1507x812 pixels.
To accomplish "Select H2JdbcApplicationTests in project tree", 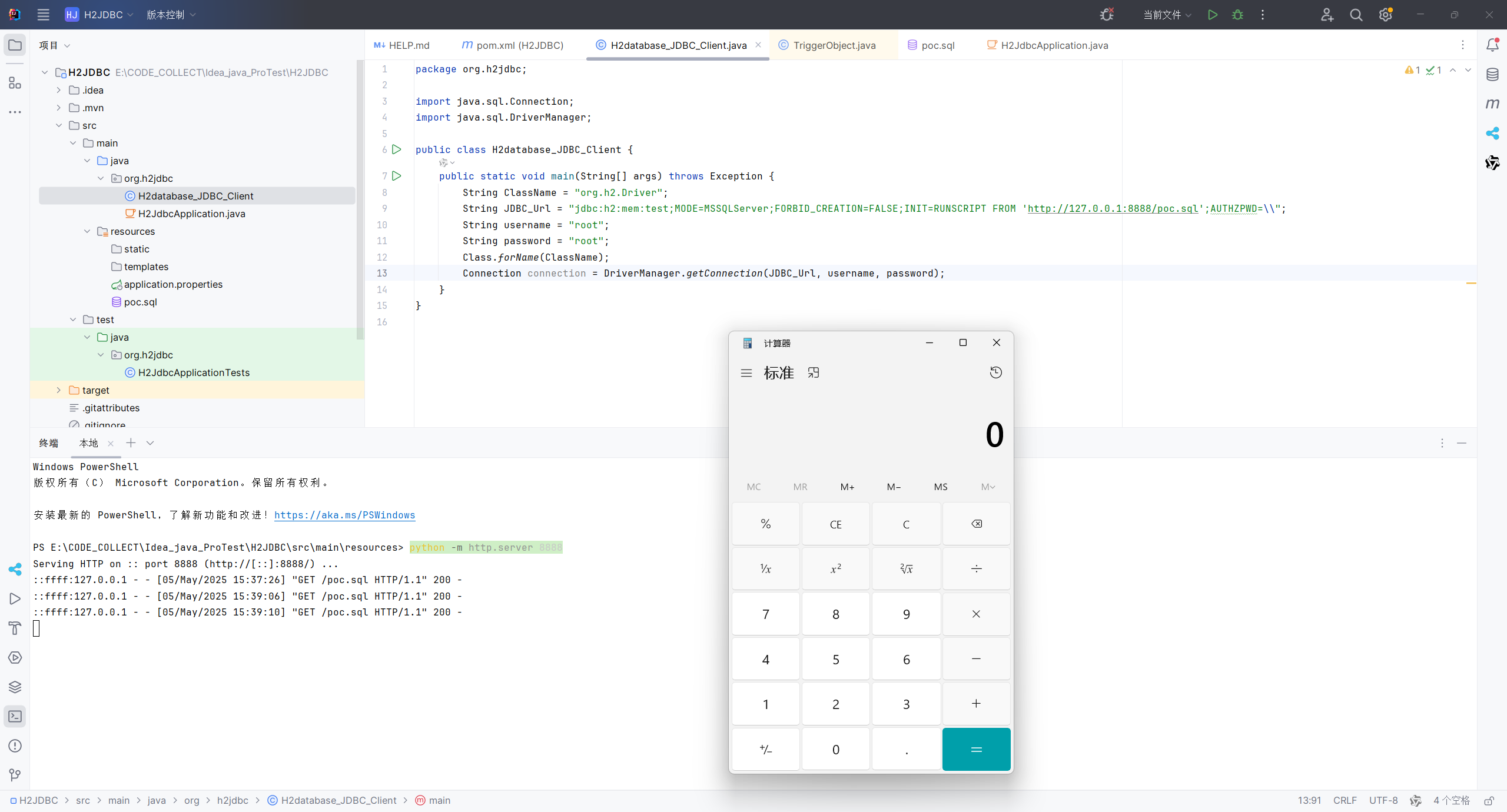I will (187, 372).
